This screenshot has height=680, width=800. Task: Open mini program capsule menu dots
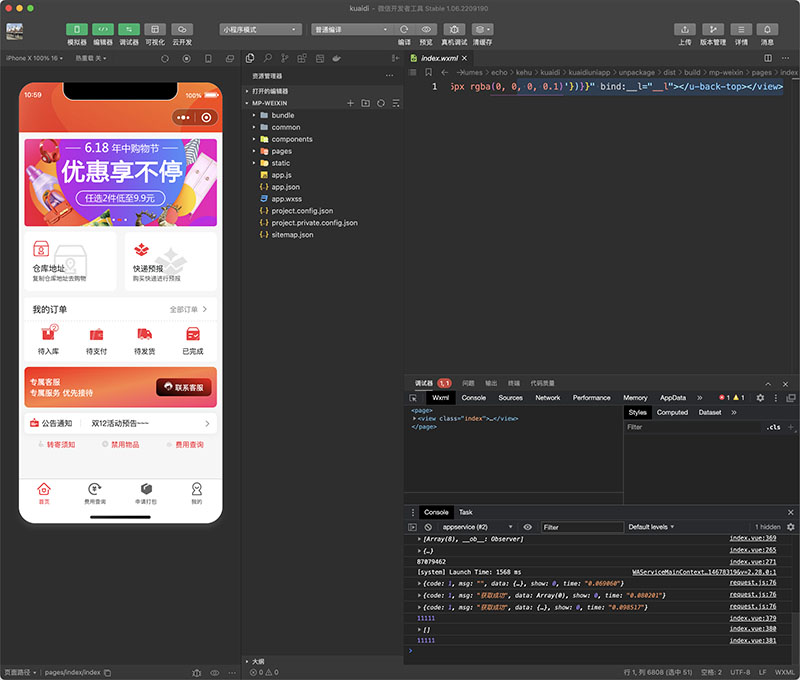[x=183, y=117]
